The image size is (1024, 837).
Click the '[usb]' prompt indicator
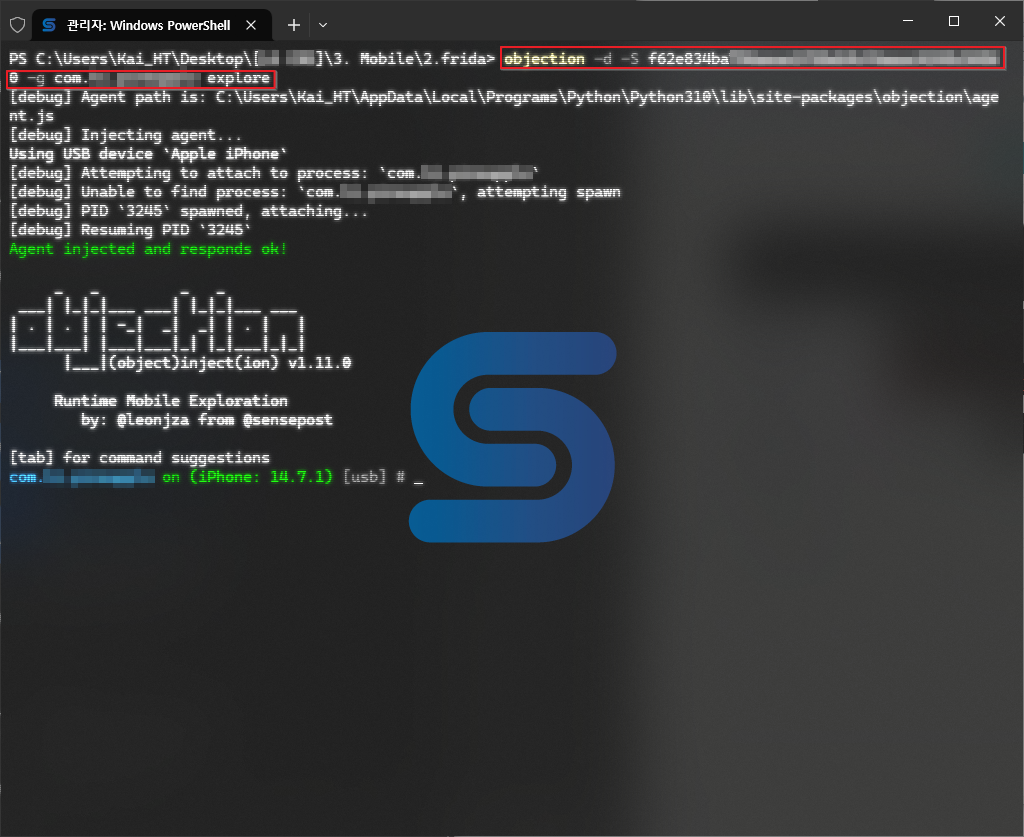pyautogui.click(x=364, y=477)
